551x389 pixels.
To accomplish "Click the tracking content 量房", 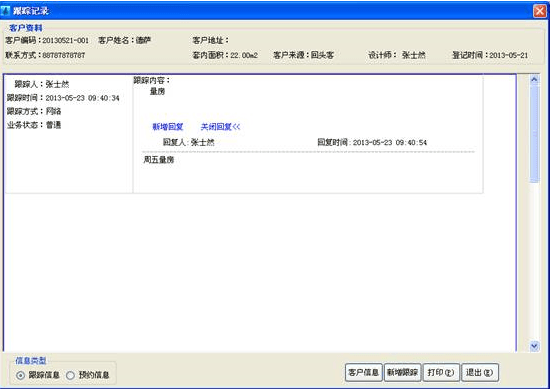I will [157, 92].
